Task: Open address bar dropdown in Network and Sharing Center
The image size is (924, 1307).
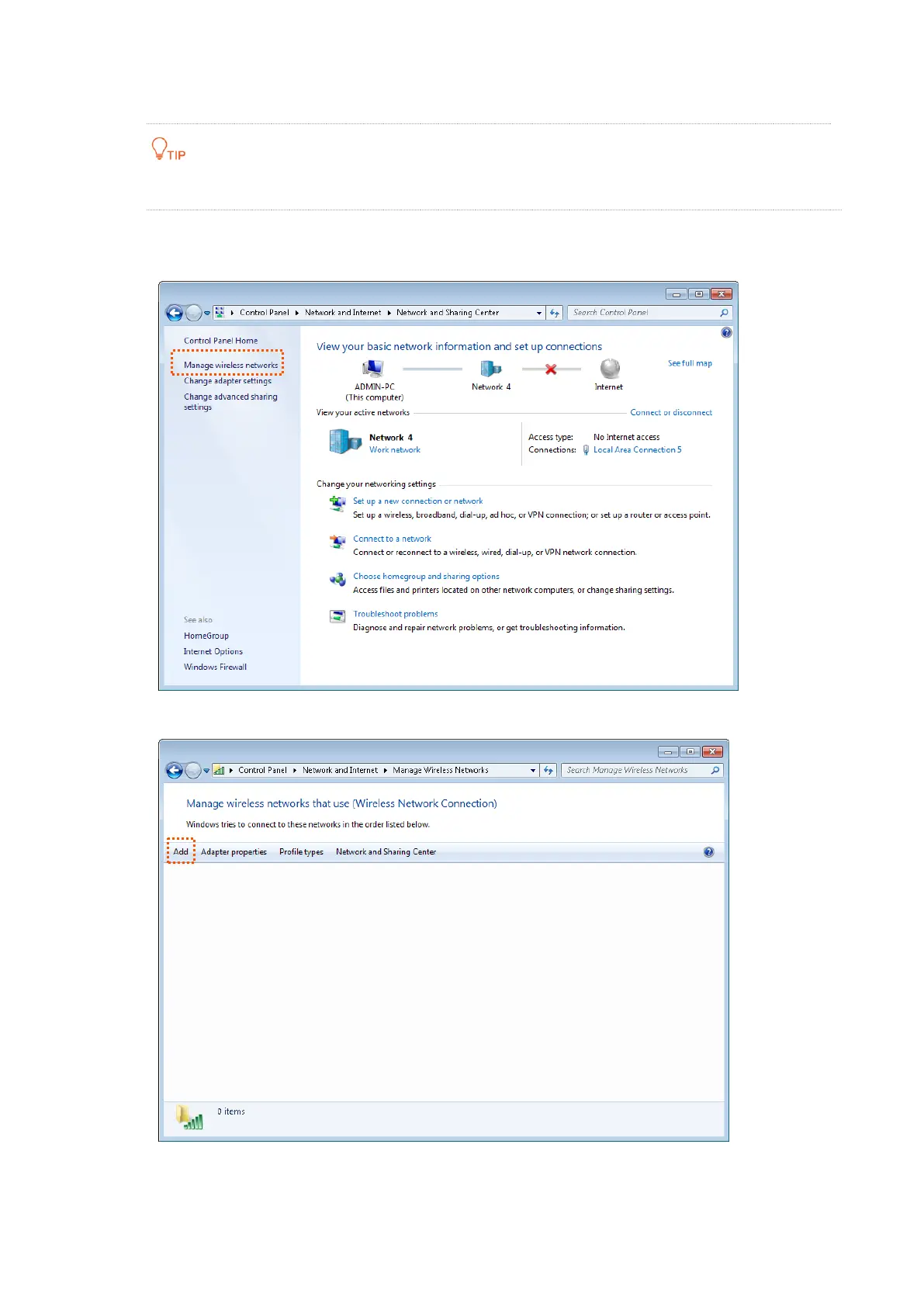Action: tap(539, 313)
